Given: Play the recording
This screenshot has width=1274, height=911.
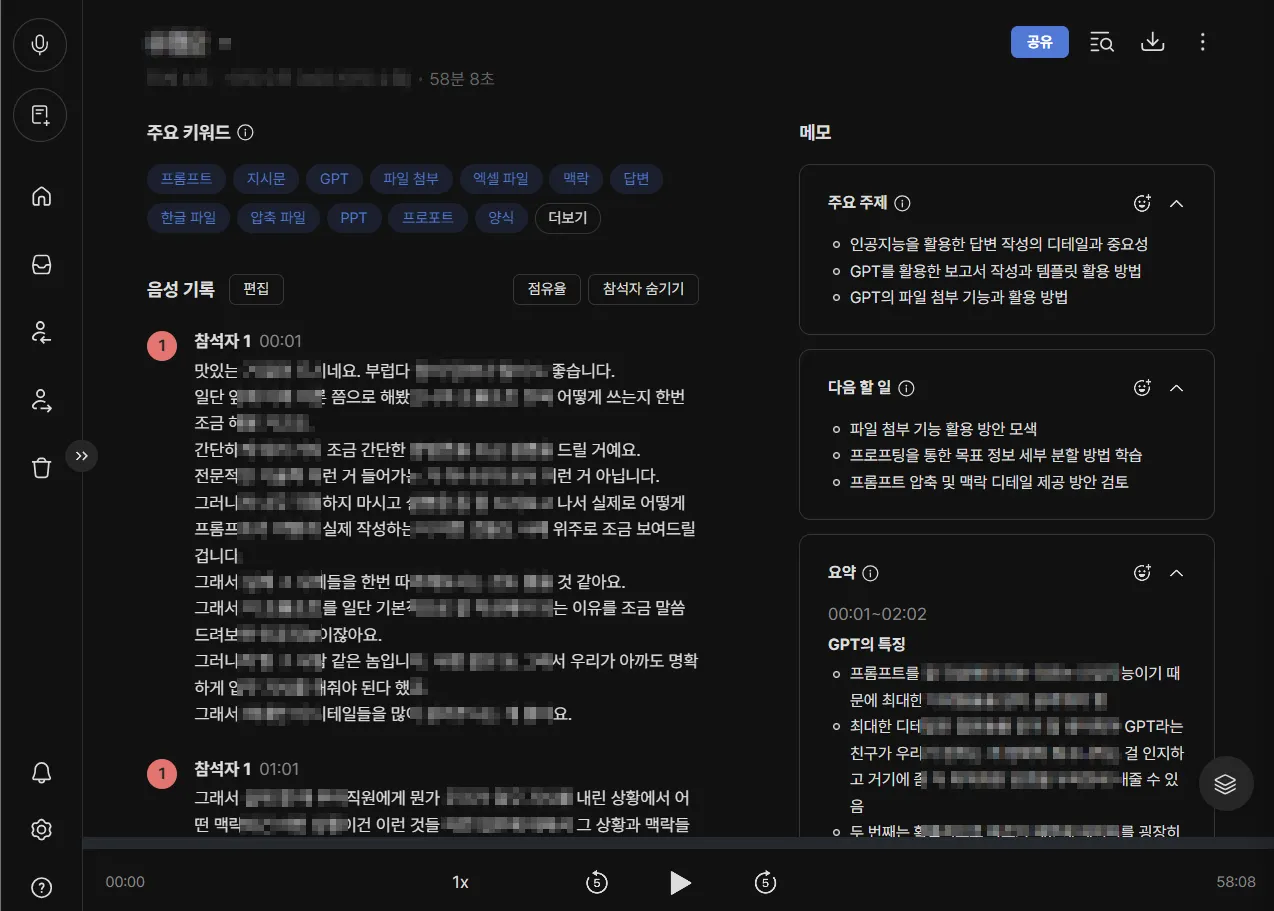Looking at the screenshot, I should (x=680, y=882).
